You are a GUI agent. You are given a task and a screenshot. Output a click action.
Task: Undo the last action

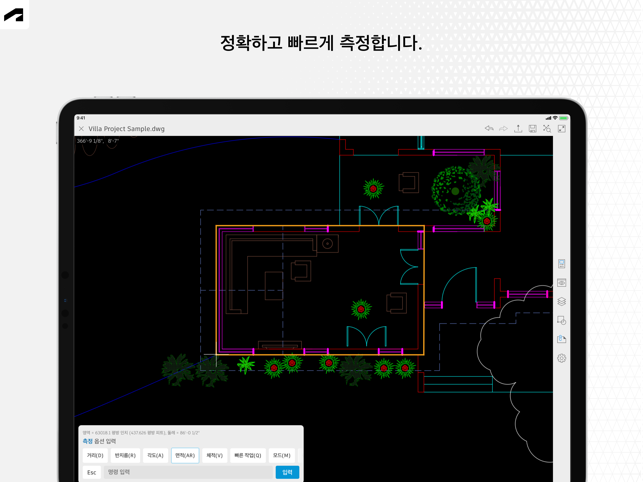pos(489,129)
